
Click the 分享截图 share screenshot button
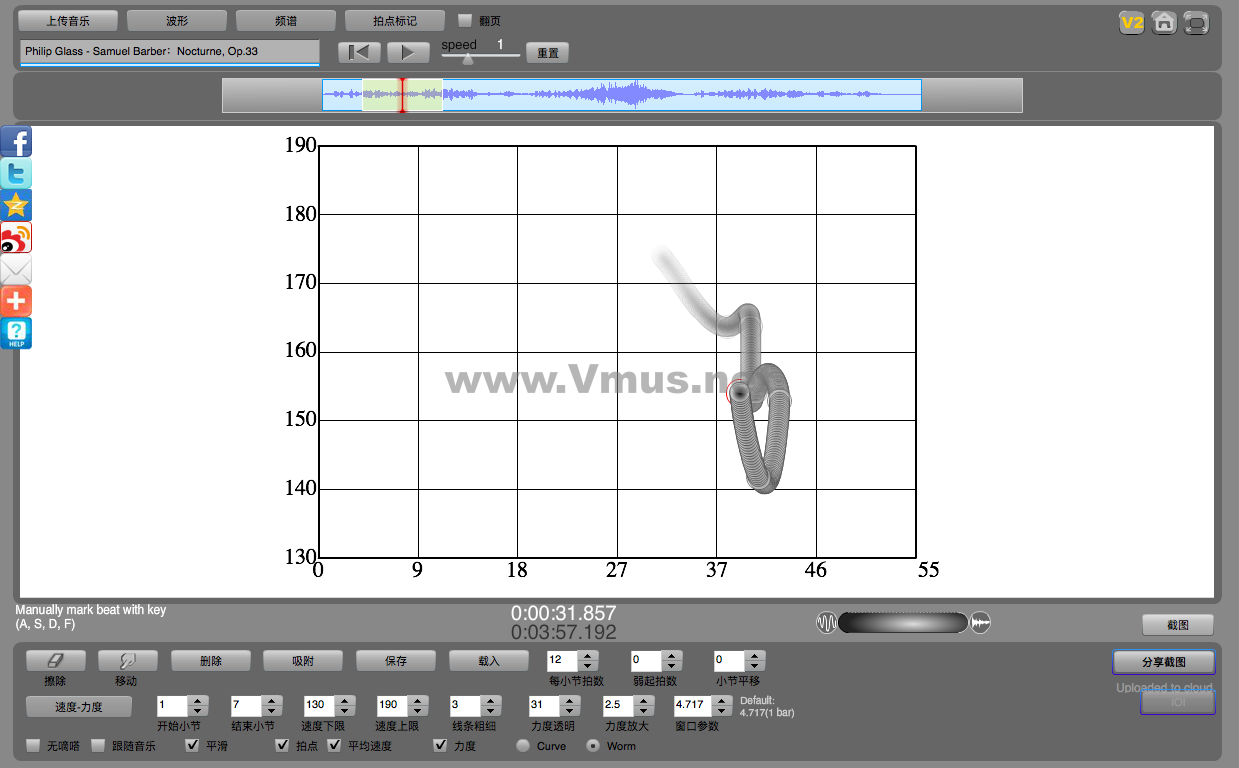click(1163, 662)
